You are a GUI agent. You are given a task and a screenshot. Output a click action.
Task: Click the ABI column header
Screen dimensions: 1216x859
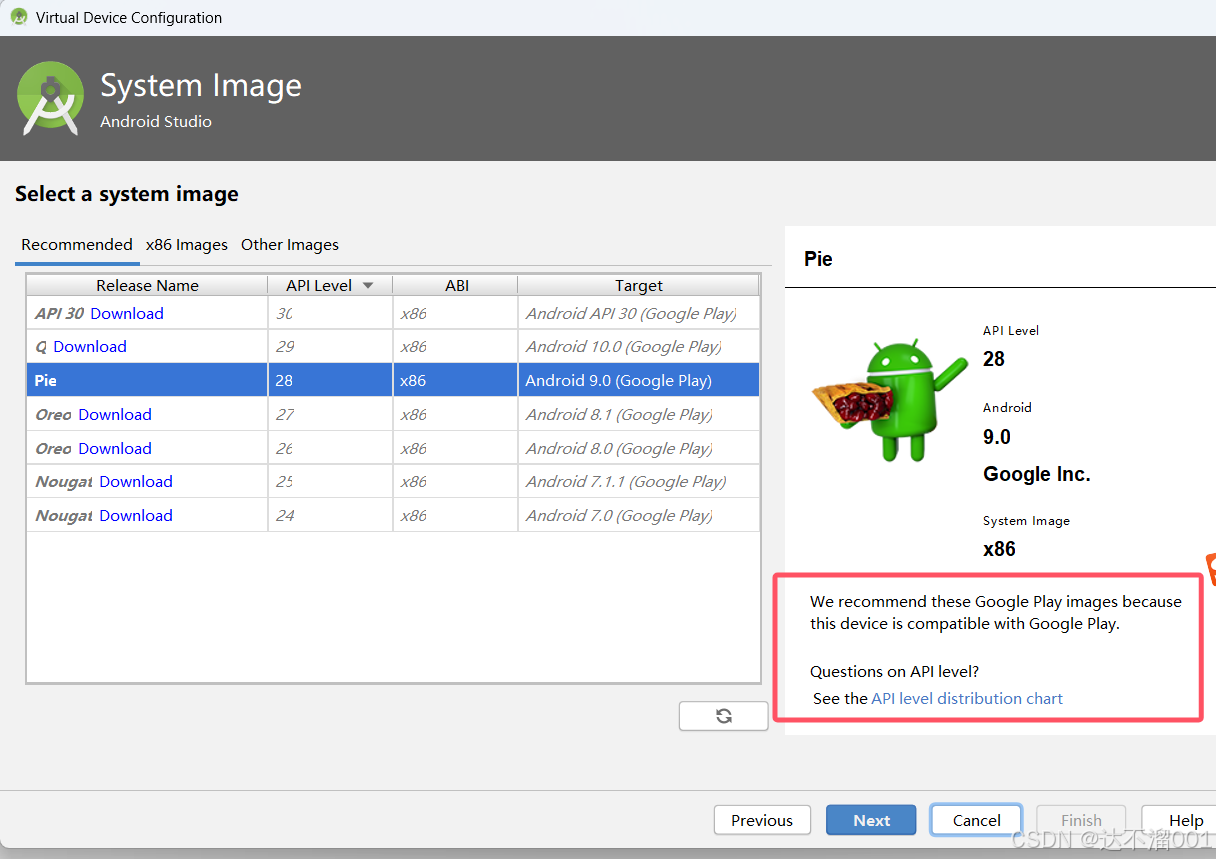(x=456, y=285)
